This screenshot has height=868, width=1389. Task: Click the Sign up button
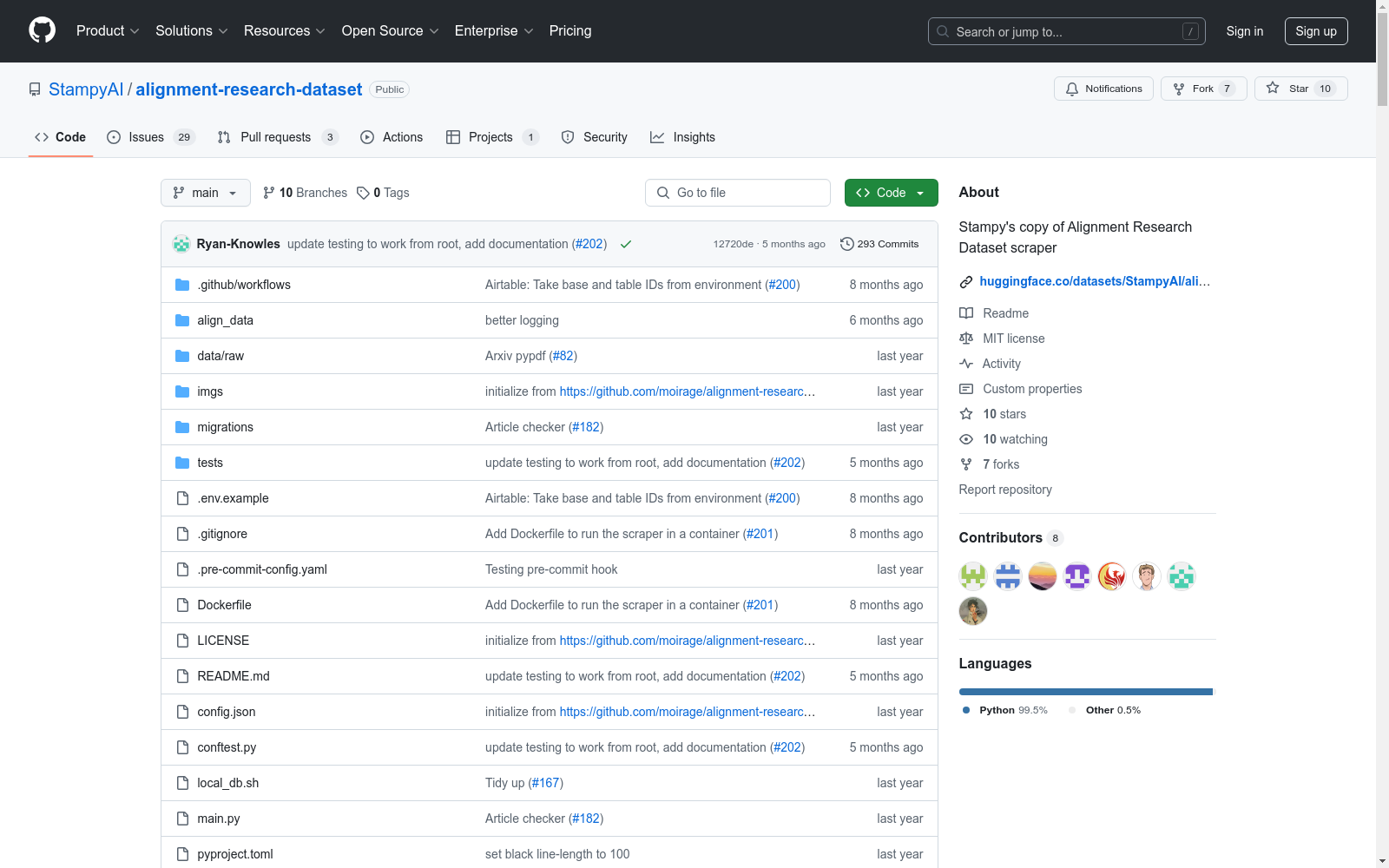(x=1316, y=31)
